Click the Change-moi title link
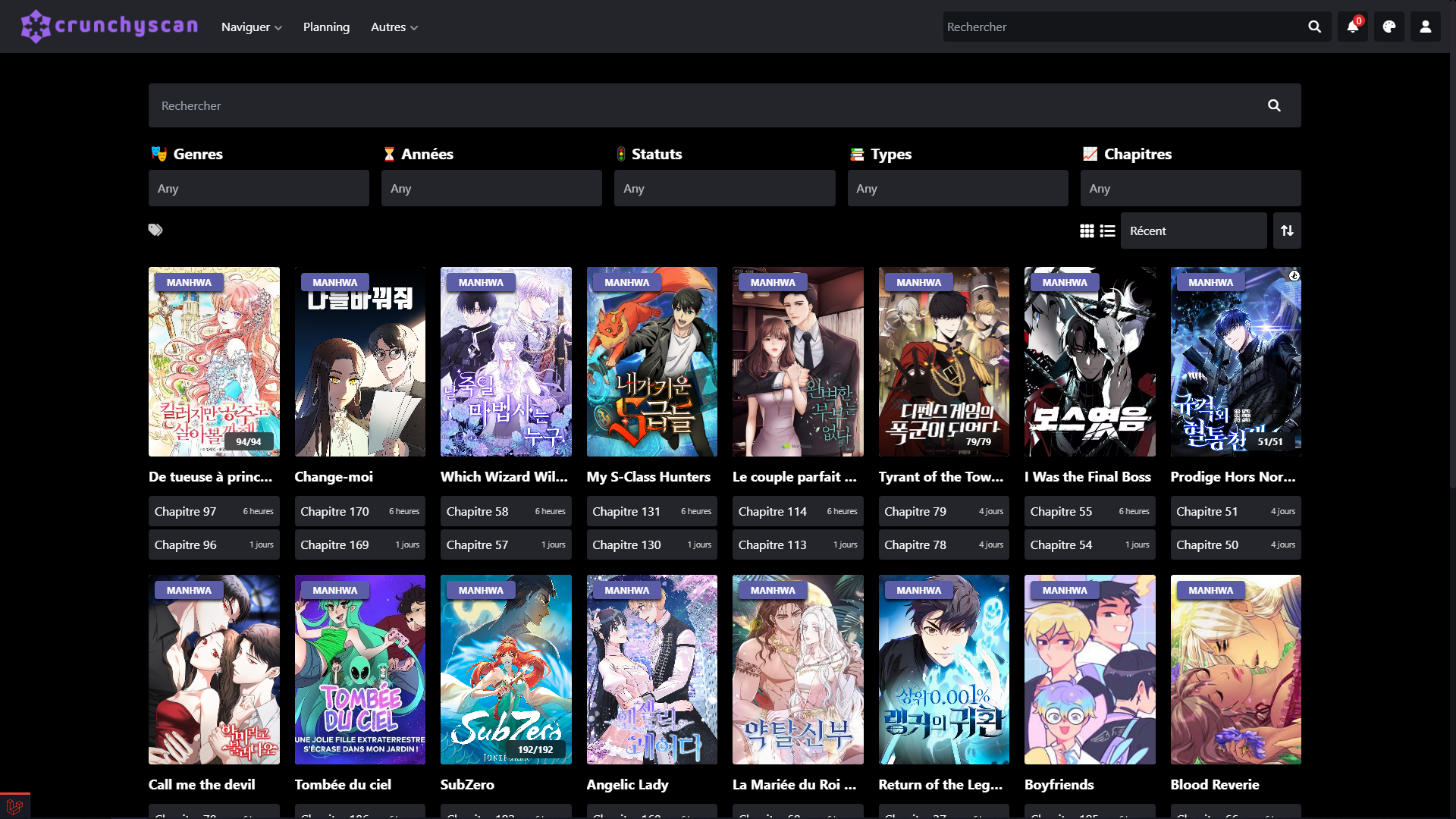The width and height of the screenshot is (1456, 819). 334,476
